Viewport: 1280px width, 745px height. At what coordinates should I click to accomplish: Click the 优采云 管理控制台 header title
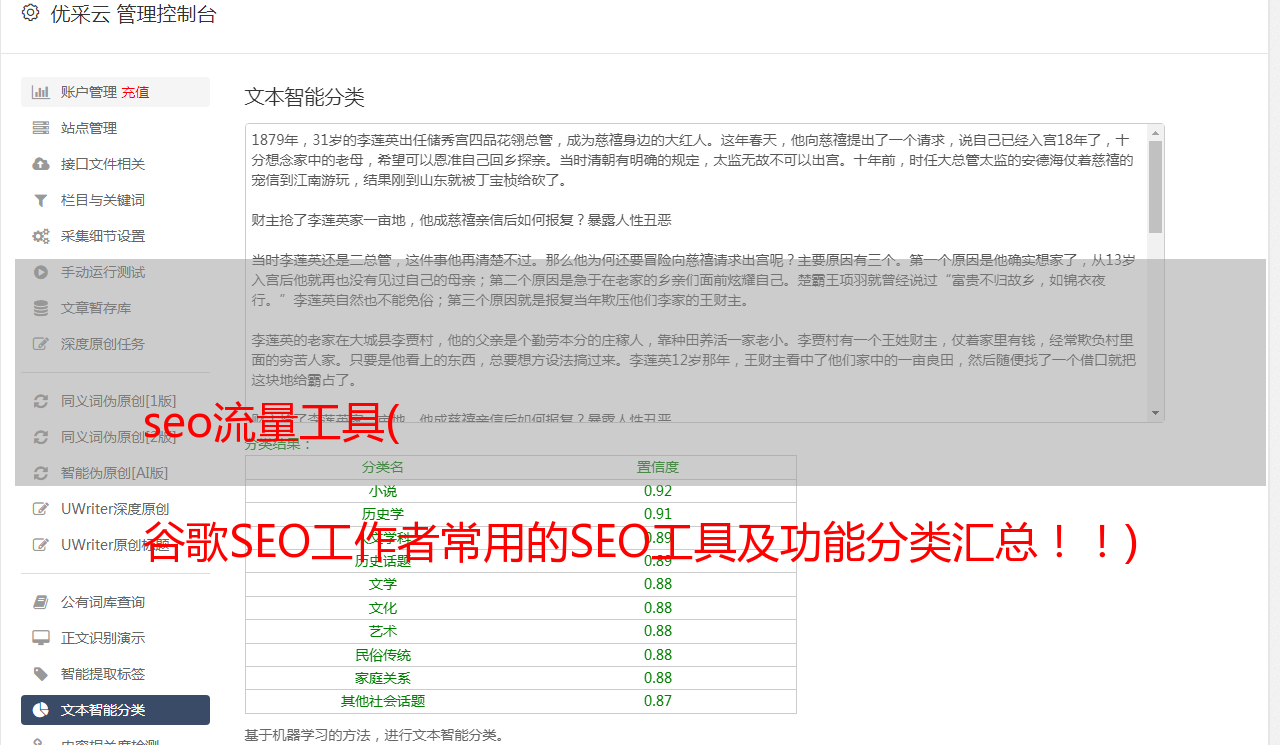[x=133, y=14]
